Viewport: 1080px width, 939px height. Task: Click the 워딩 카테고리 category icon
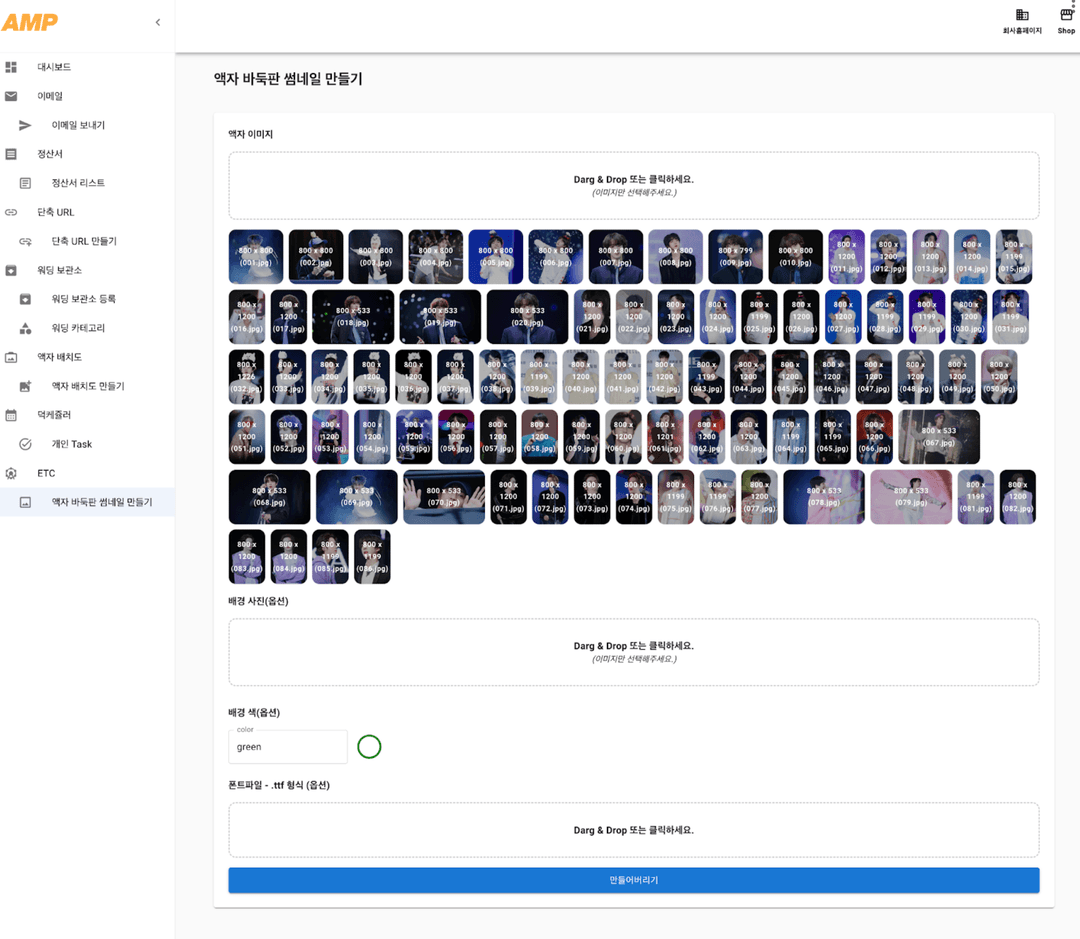(27, 328)
